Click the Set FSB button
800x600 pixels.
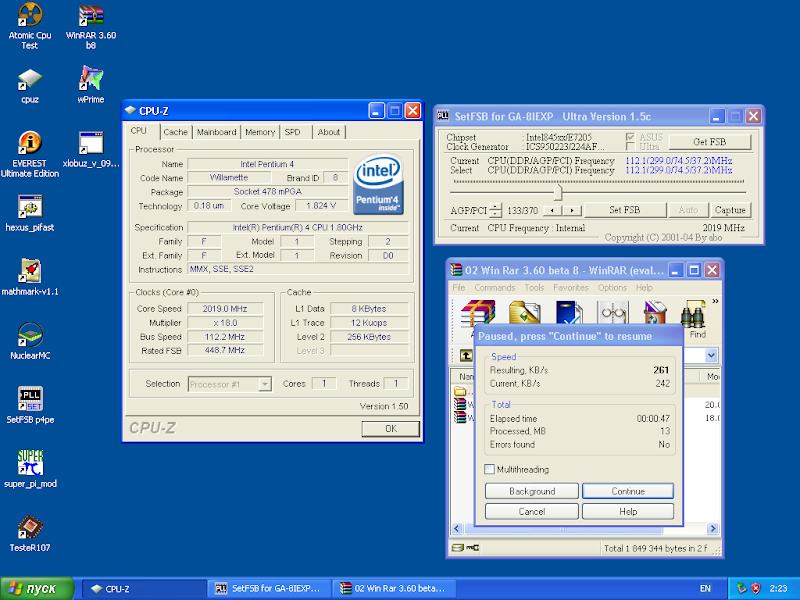624,210
